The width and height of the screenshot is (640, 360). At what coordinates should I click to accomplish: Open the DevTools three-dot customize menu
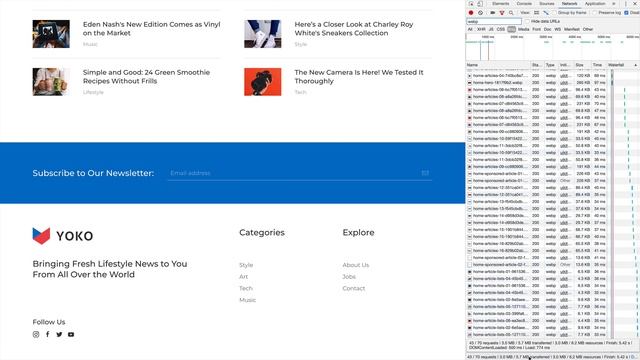point(626,4)
